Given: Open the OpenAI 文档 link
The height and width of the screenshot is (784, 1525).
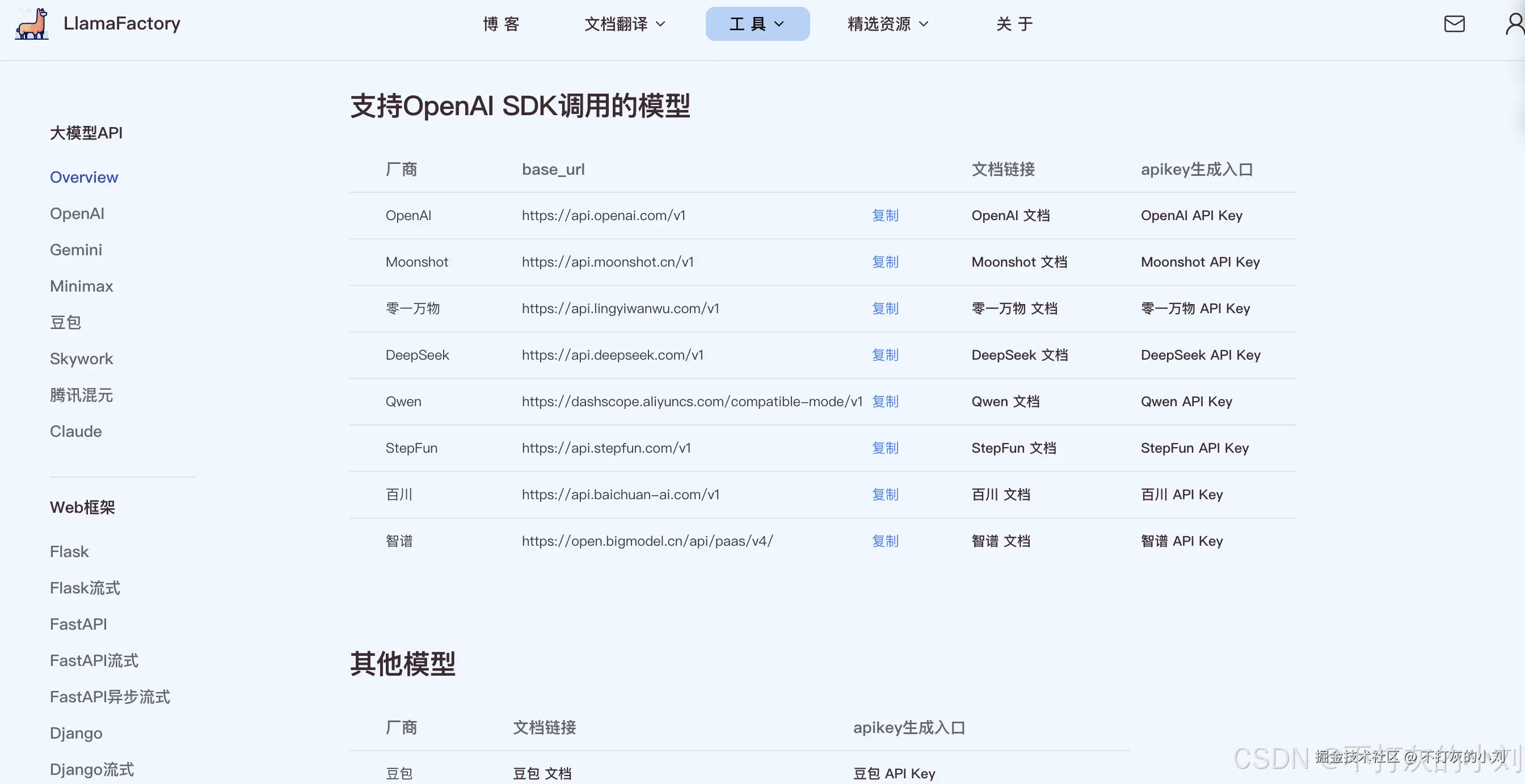Looking at the screenshot, I should (x=1010, y=216).
